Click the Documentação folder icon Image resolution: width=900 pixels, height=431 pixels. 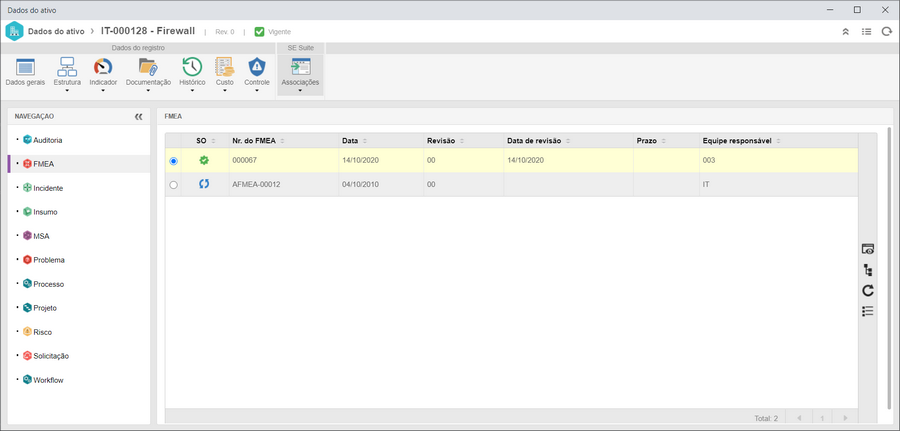(x=148, y=67)
